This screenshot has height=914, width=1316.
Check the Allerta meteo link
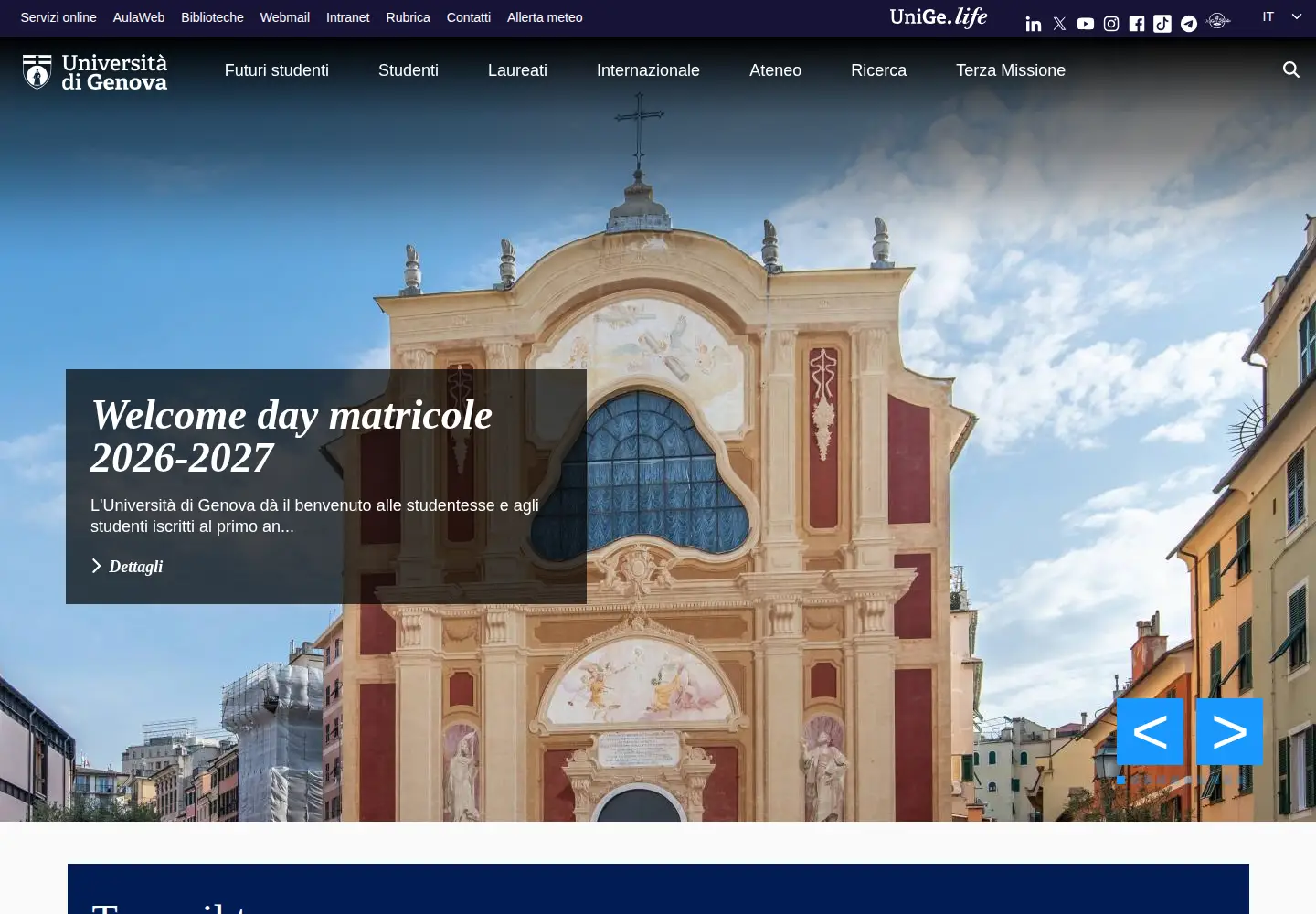[545, 17]
